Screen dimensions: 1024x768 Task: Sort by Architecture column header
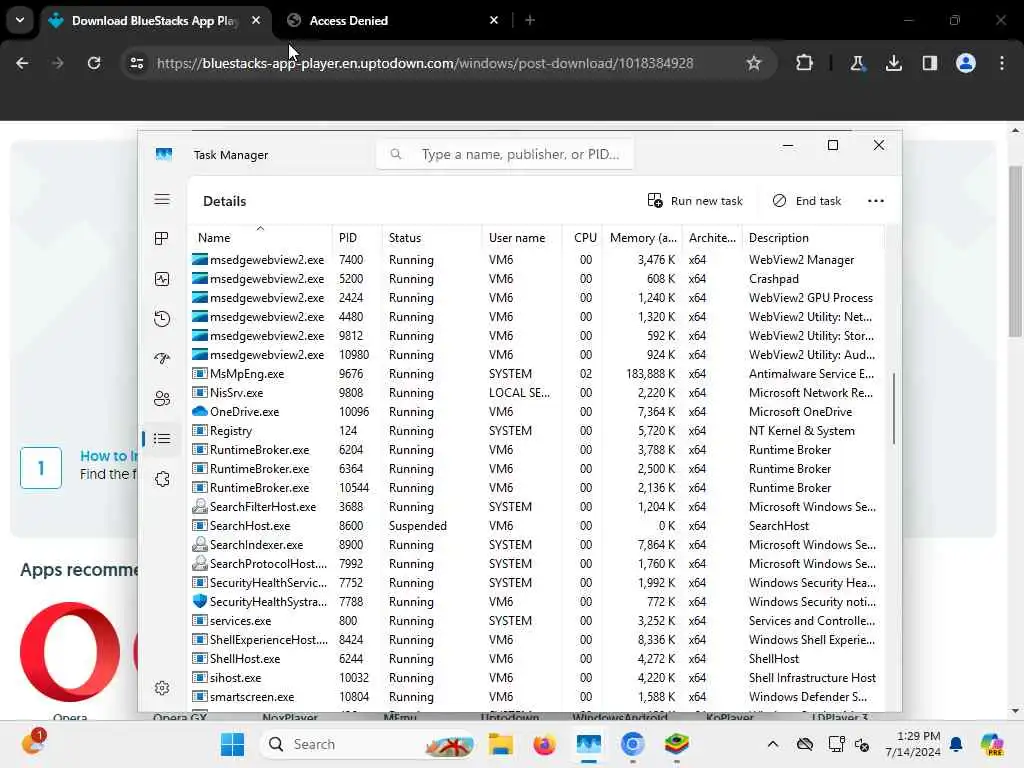[712, 238]
